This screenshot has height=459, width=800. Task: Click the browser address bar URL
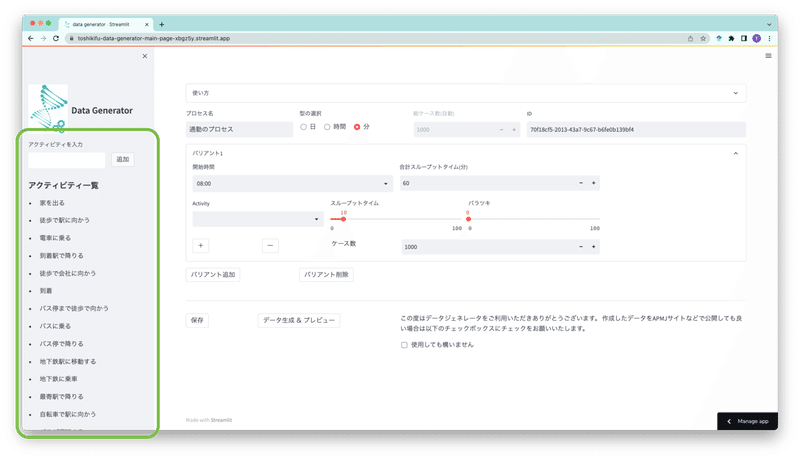(x=154, y=38)
